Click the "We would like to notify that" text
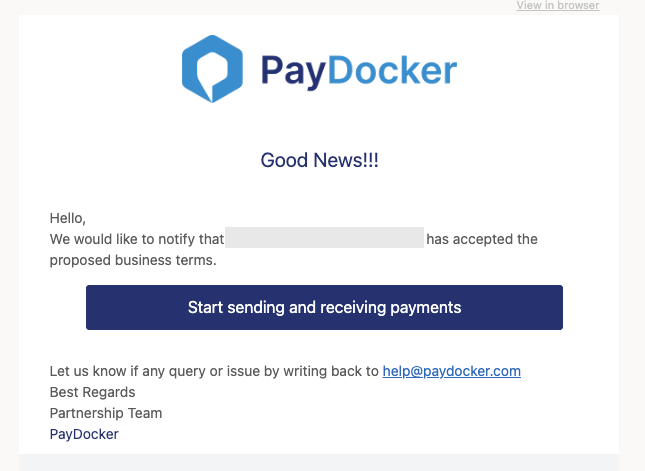Screen dimensions: 645x471 (x=137, y=239)
